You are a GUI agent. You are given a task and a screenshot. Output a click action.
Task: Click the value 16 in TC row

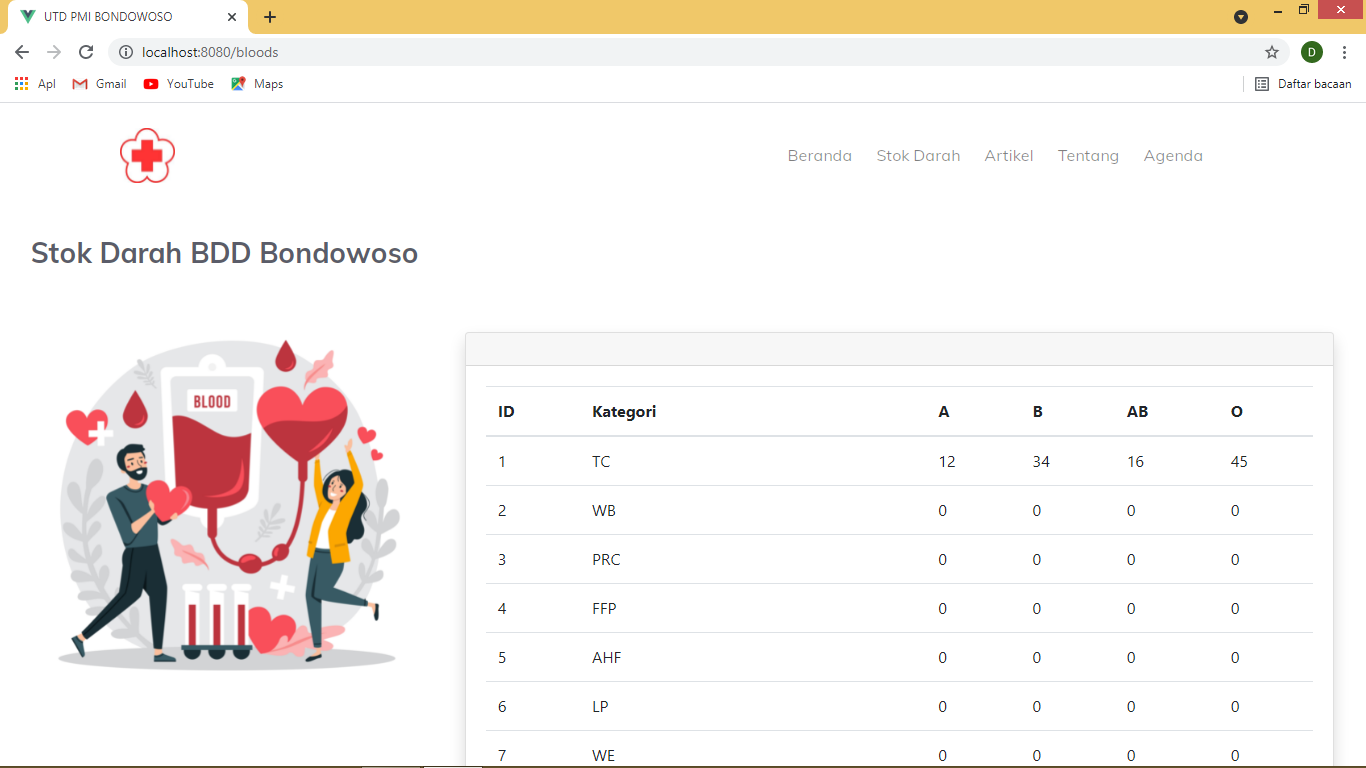(x=1135, y=462)
